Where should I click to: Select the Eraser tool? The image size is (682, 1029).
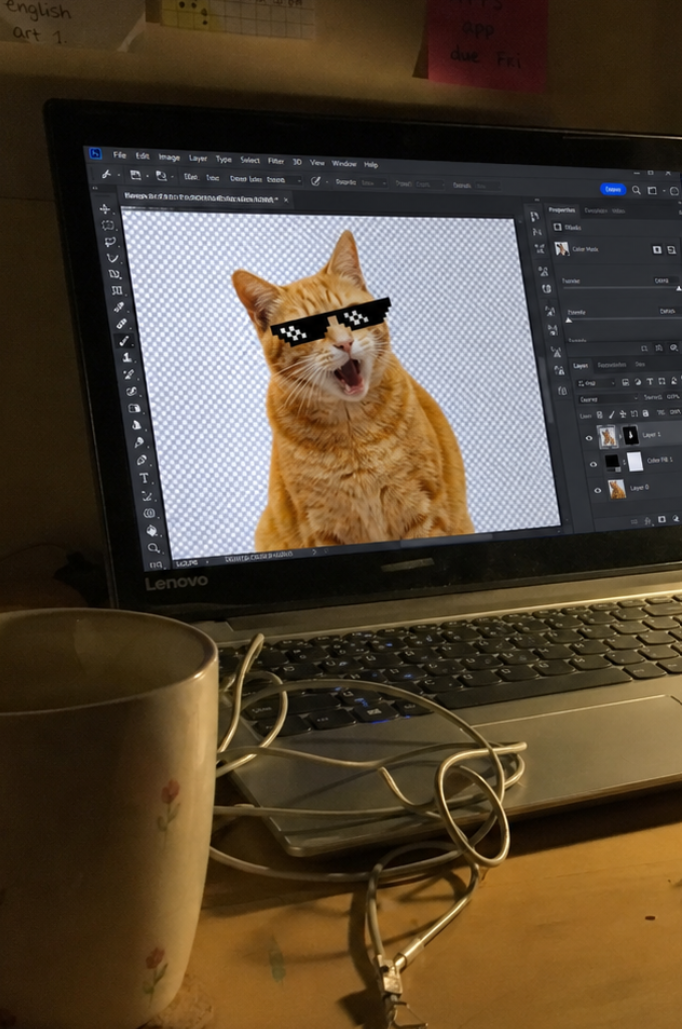(x=131, y=391)
